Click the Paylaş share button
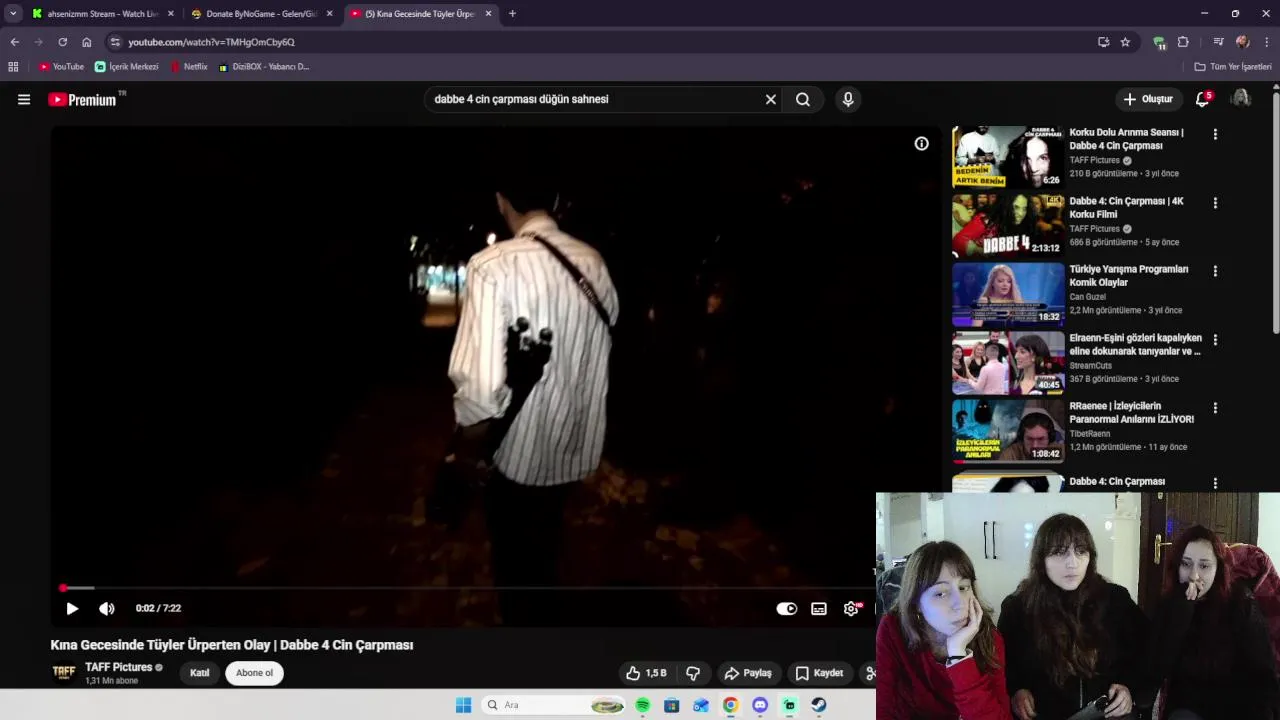The image size is (1280, 720). point(749,673)
